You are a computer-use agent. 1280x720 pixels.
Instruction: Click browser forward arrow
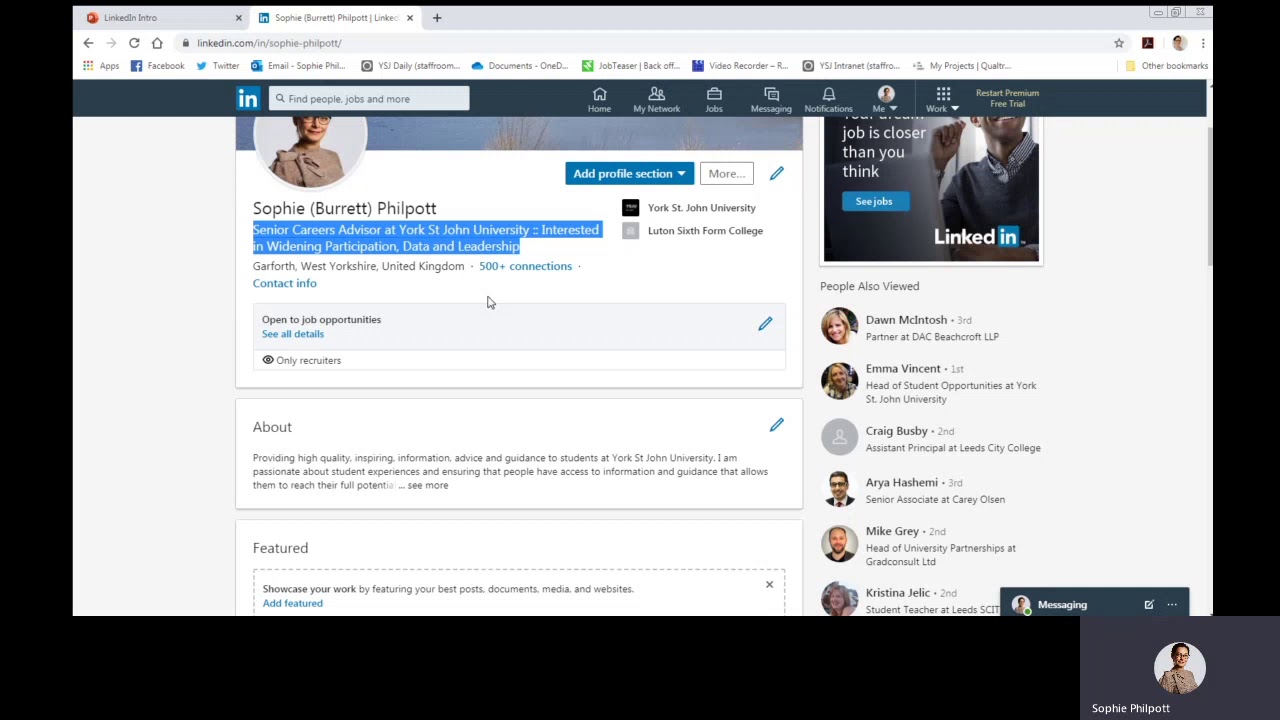[111, 43]
